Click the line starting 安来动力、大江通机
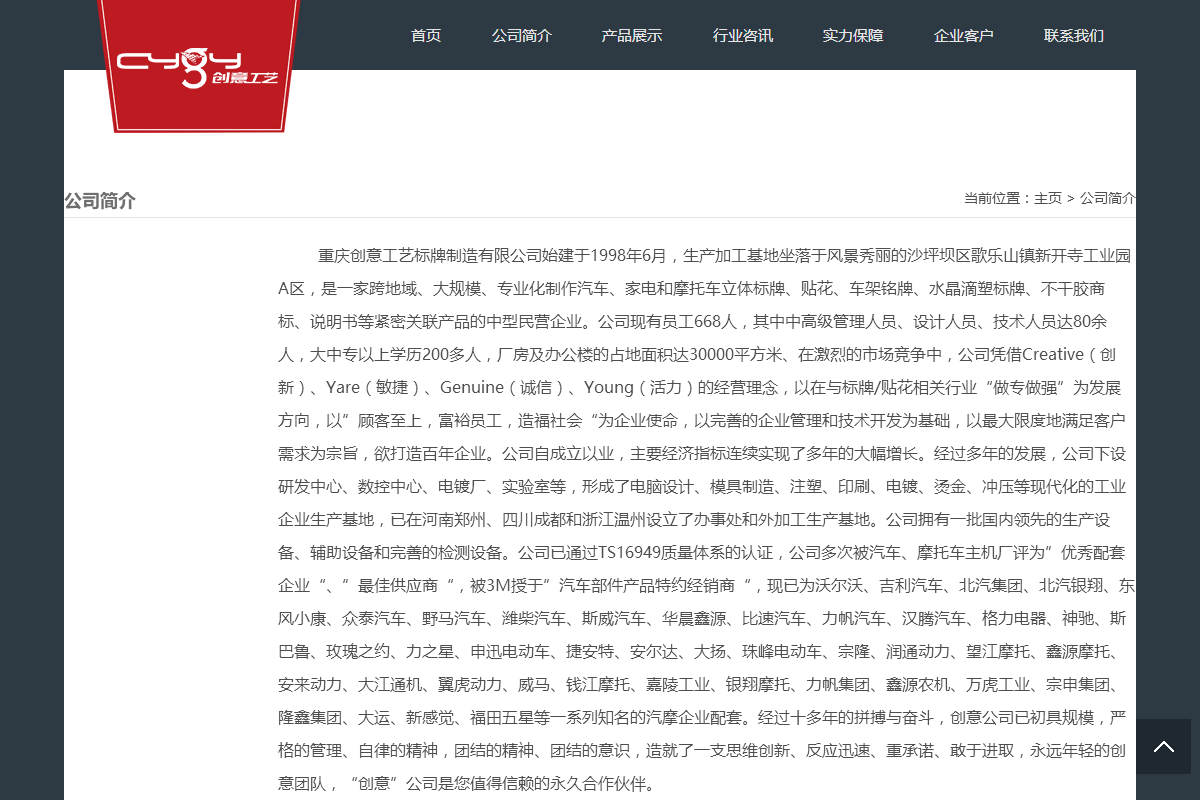 point(702,685)
